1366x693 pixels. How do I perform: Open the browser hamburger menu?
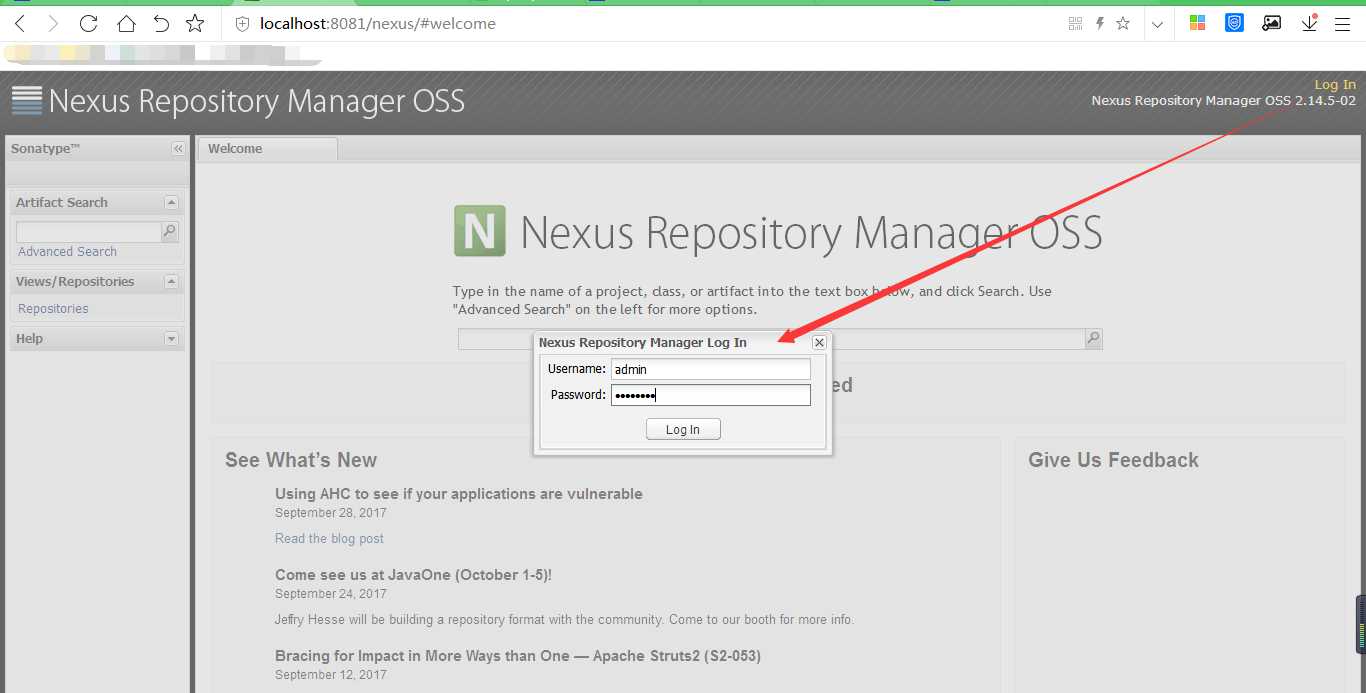[x=1343, y=23]
